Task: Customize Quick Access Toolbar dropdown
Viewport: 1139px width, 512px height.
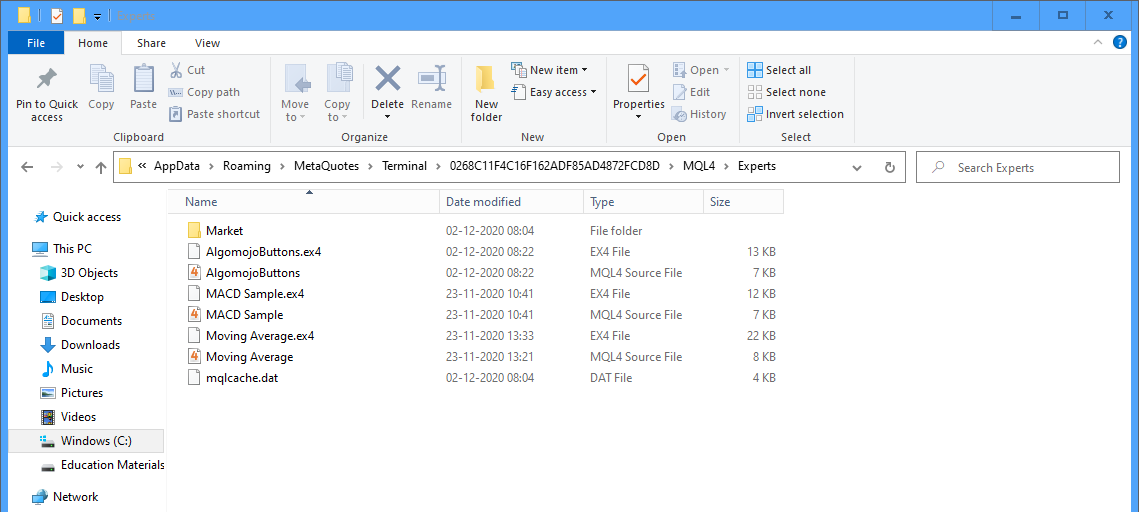Action: click(97, 16)
